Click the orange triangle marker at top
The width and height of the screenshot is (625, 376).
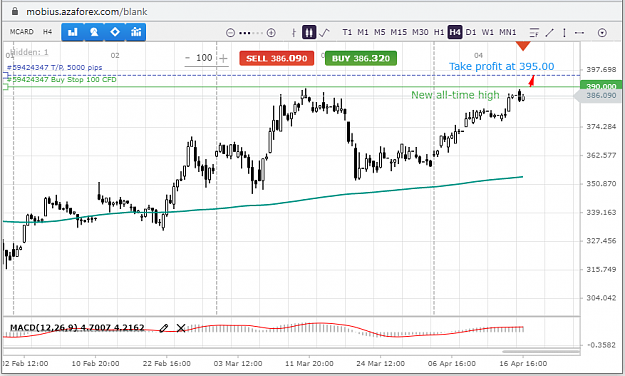point(523,46)
